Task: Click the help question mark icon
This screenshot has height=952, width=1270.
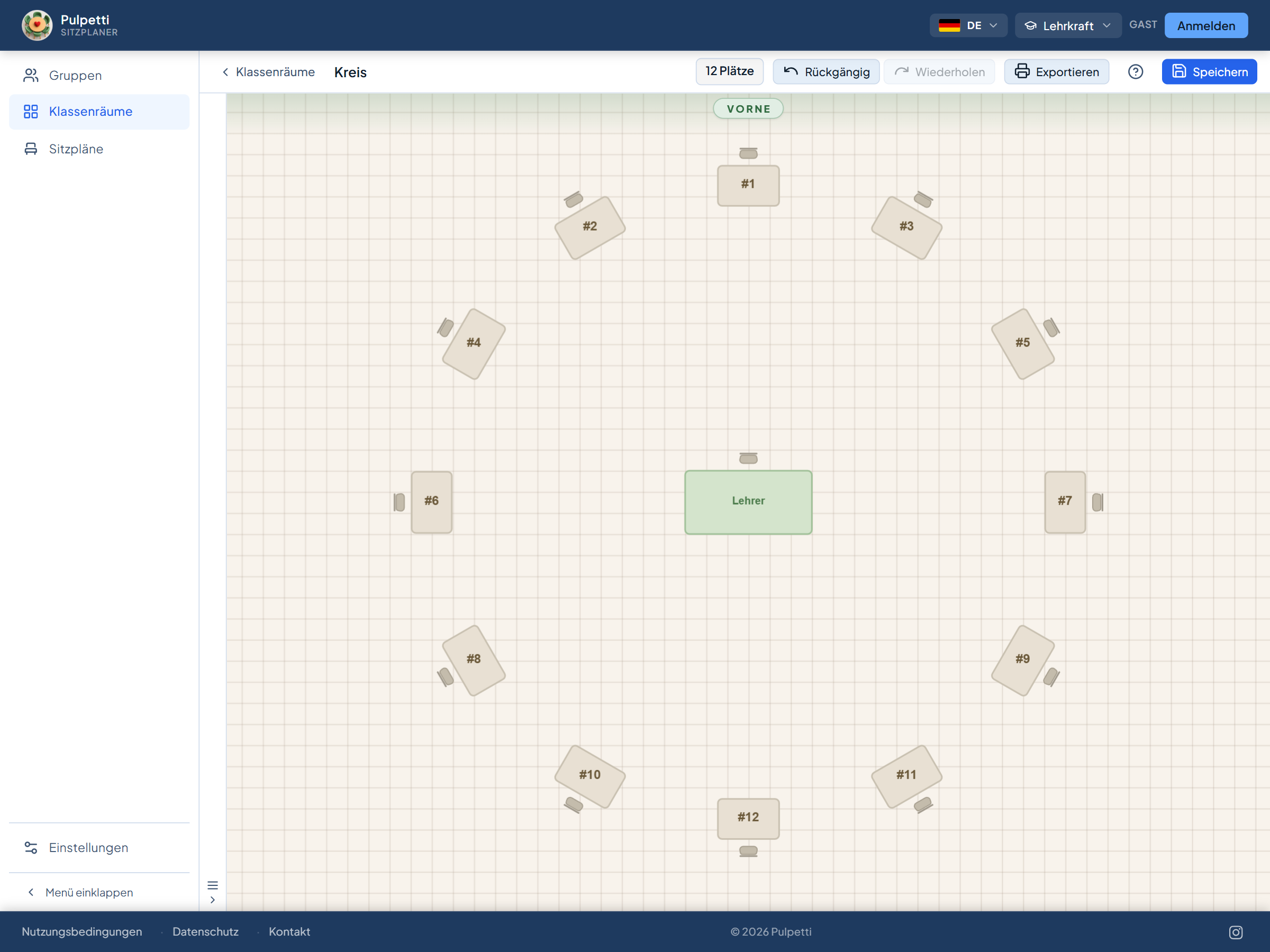Action: pyautogui.click(x=1135, y=72)
